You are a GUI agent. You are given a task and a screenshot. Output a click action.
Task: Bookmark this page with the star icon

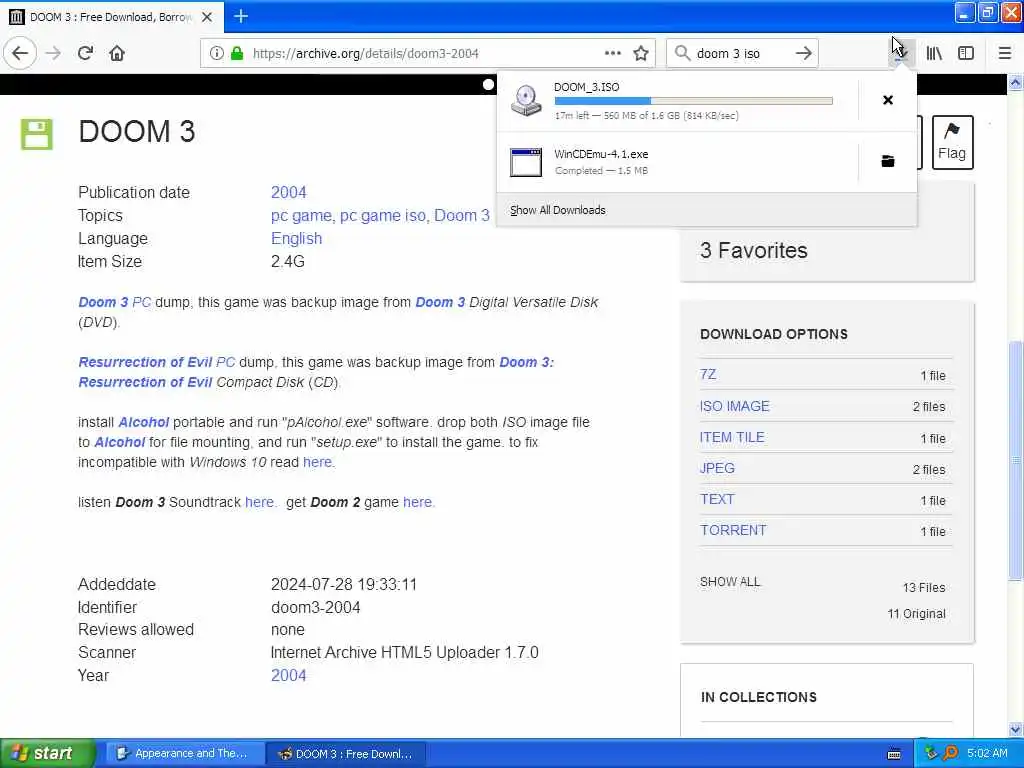point(641,53)
